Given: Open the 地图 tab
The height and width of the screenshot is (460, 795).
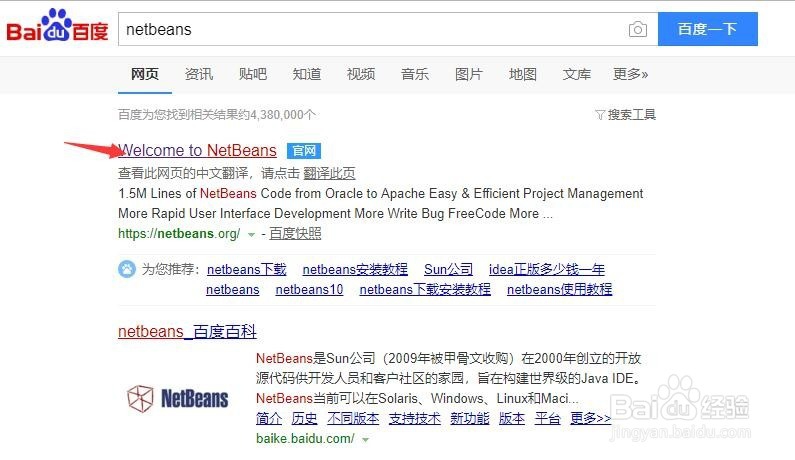Looking at the screenshot, I should (523, 75).
